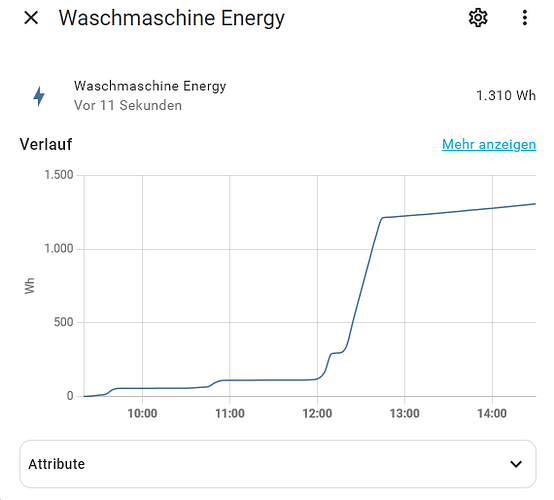This screenshot has height=500, width=554.
Task: Expand the Attribute section
Action: pyautogui.click(x=278, y=464)
